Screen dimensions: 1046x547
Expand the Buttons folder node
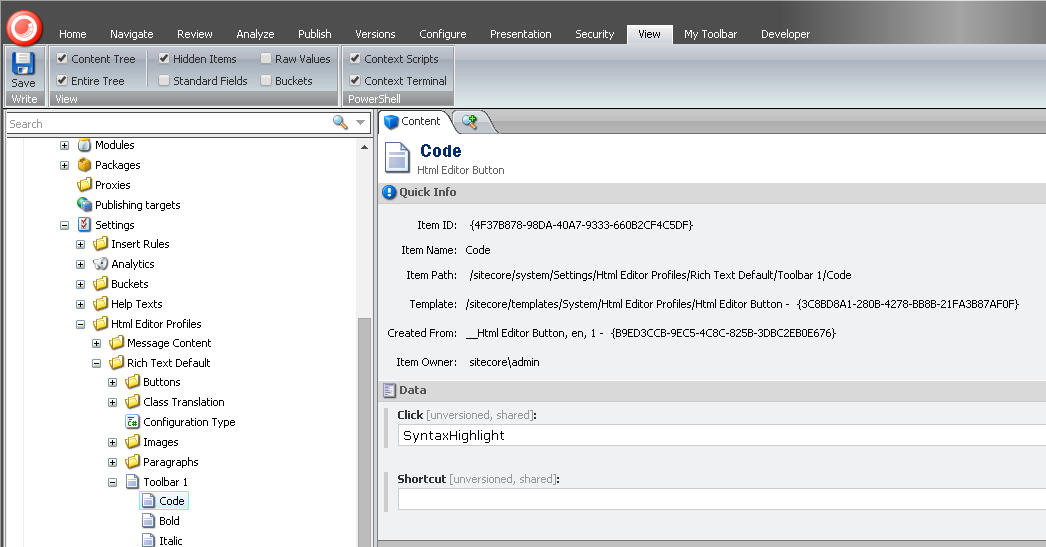[113, 382]
